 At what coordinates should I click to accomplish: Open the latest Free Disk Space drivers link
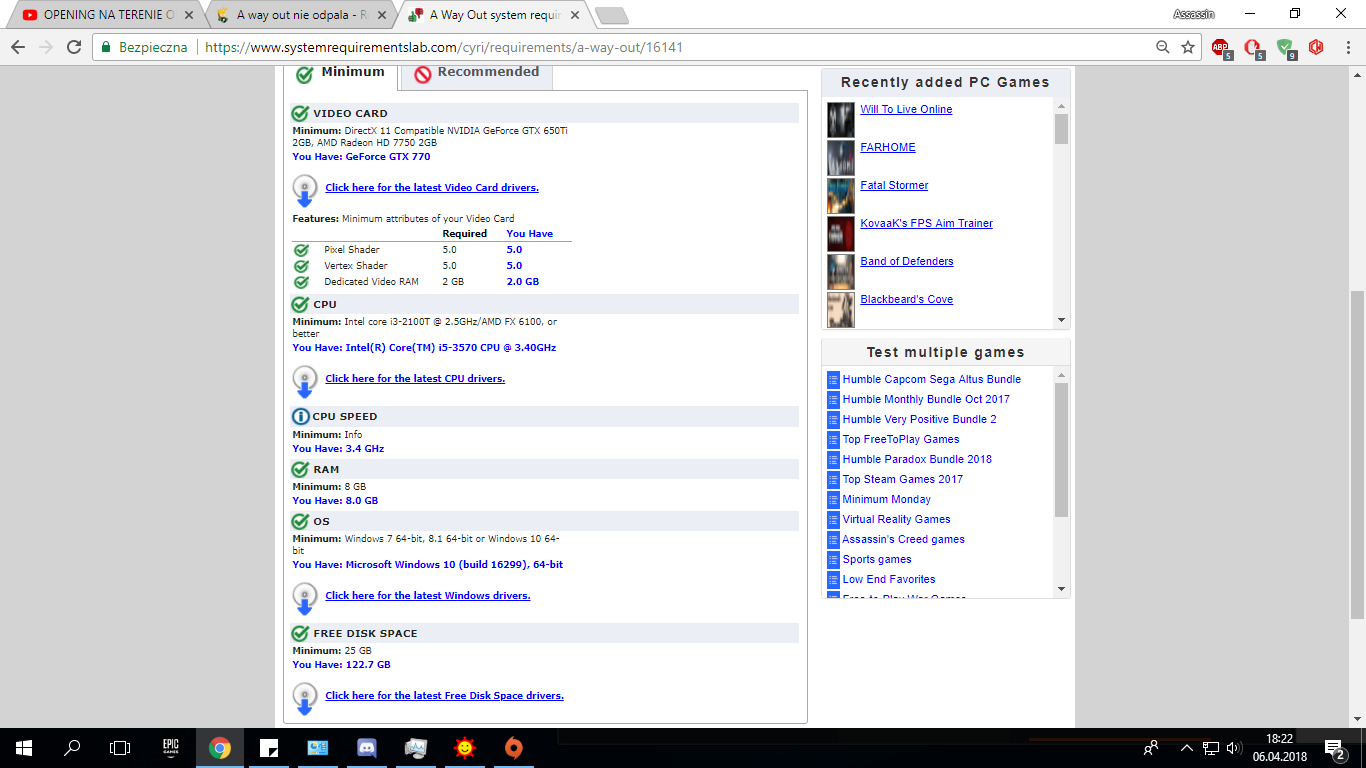[x=444, y=696]
